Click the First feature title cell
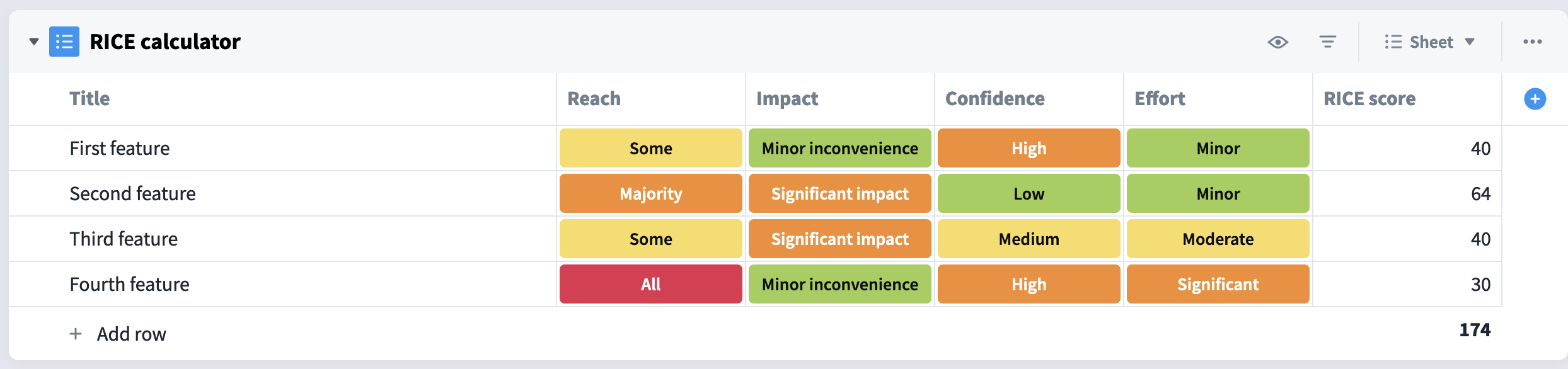Screen dimensions: 1568x369 (282, 148)
